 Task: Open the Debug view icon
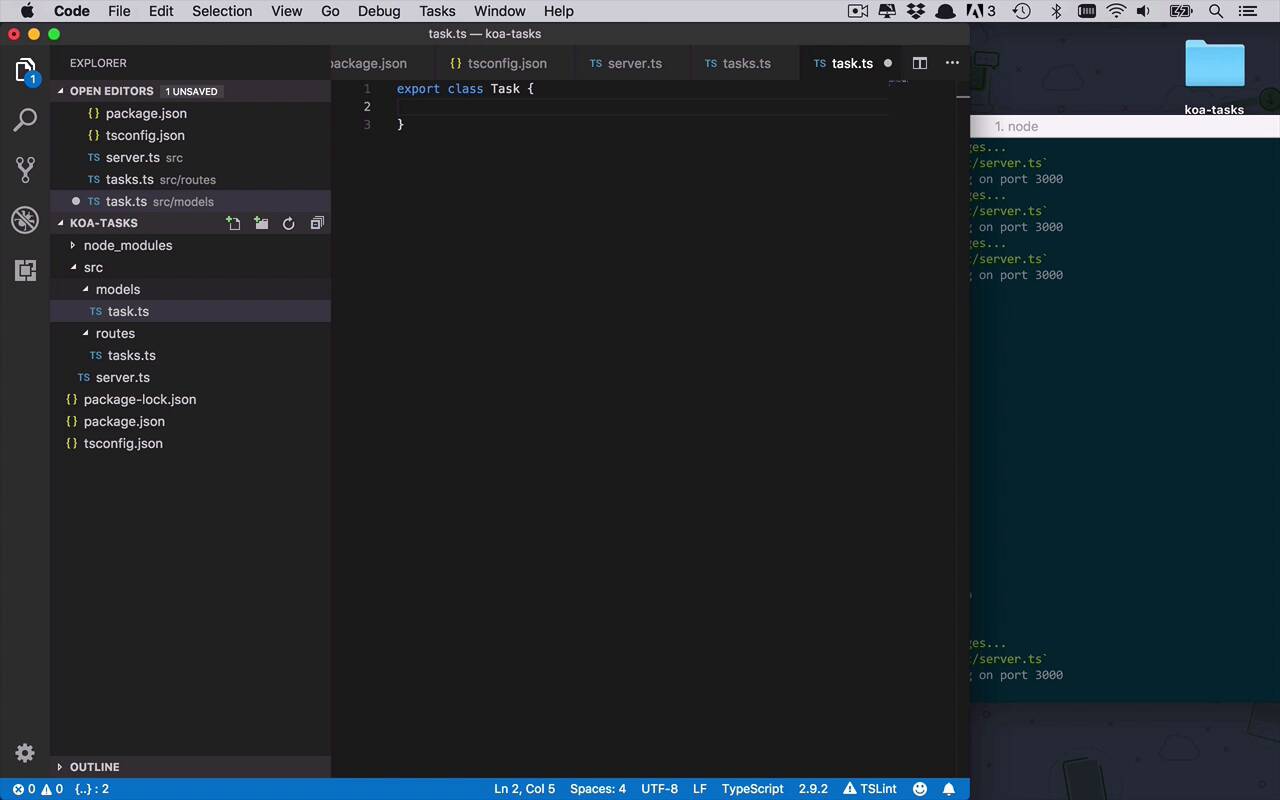pos(25,220)
